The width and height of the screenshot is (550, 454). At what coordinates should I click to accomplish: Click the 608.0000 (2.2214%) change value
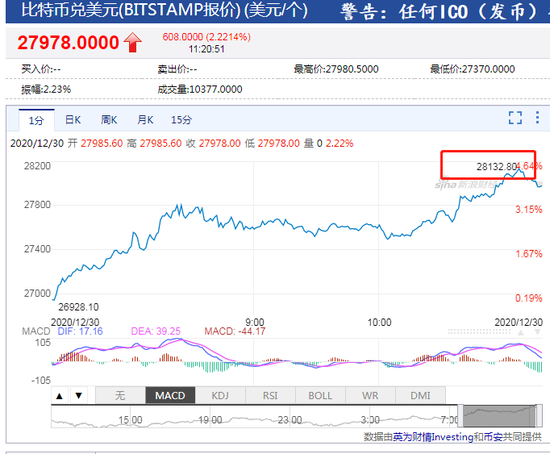[x=206, y=37]
